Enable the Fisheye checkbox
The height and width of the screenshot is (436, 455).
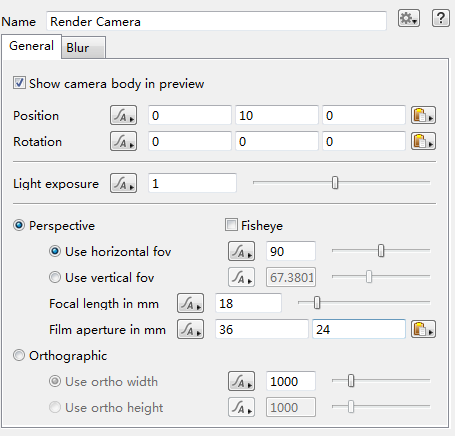click(231, 225)
